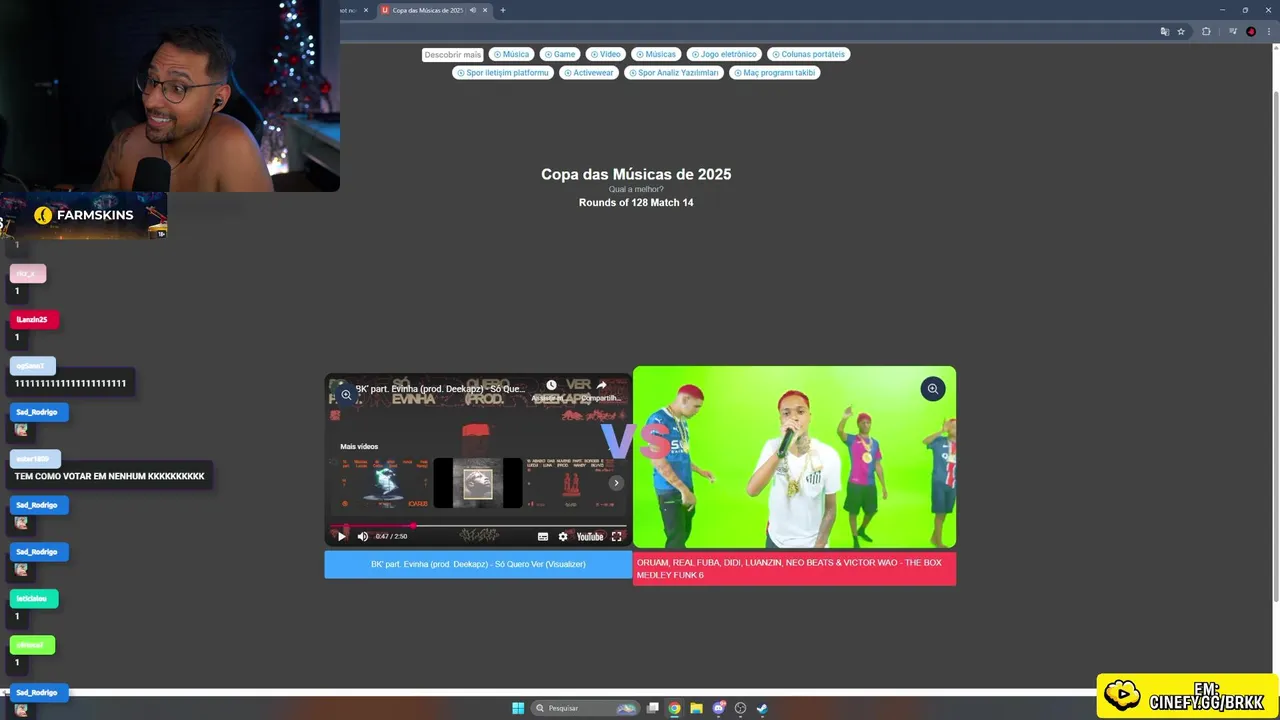This screenshot has width=1280, height=720.
Task: Select the Game tag chip
Action: [560, 54]
